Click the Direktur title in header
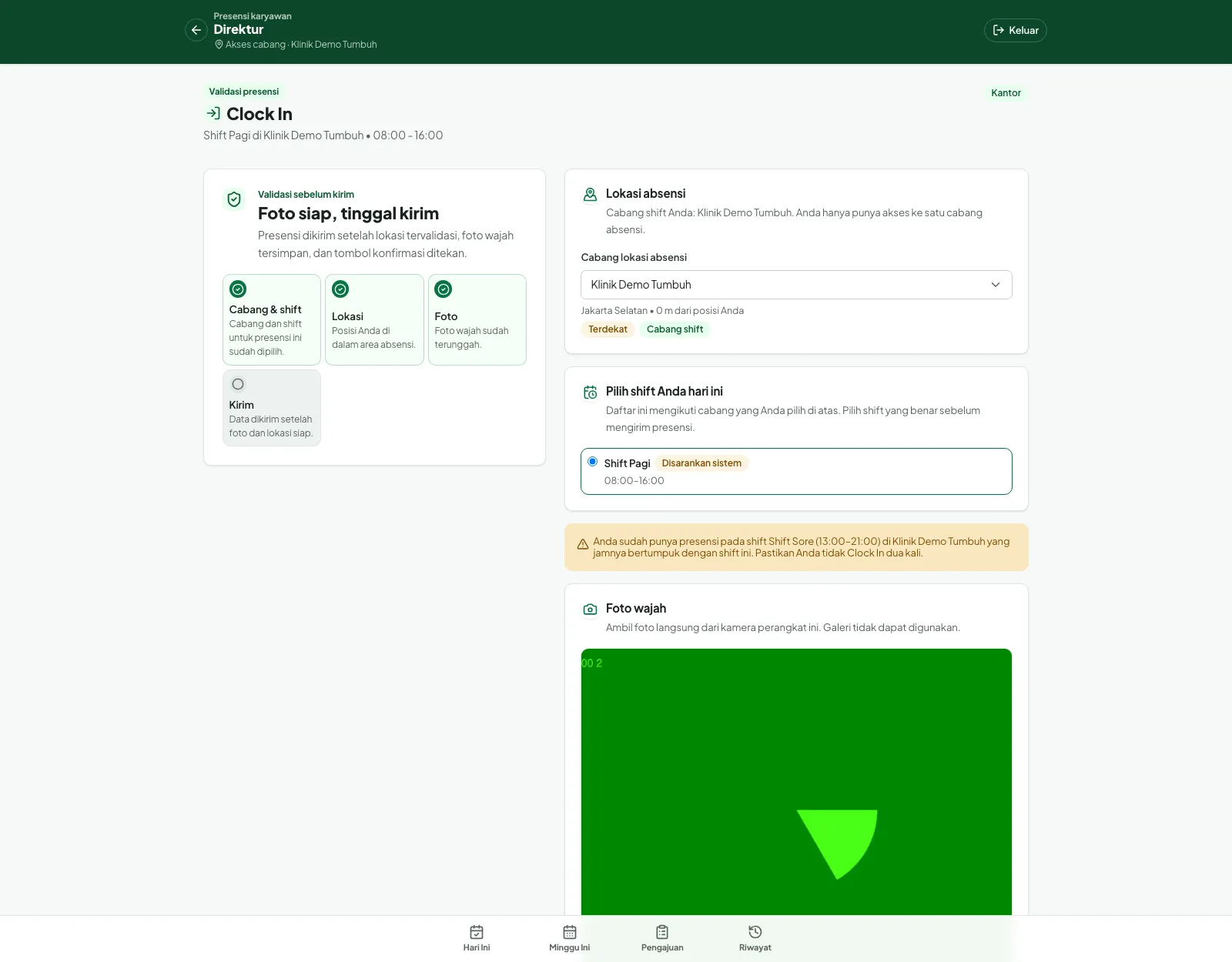 pos(239,29)
